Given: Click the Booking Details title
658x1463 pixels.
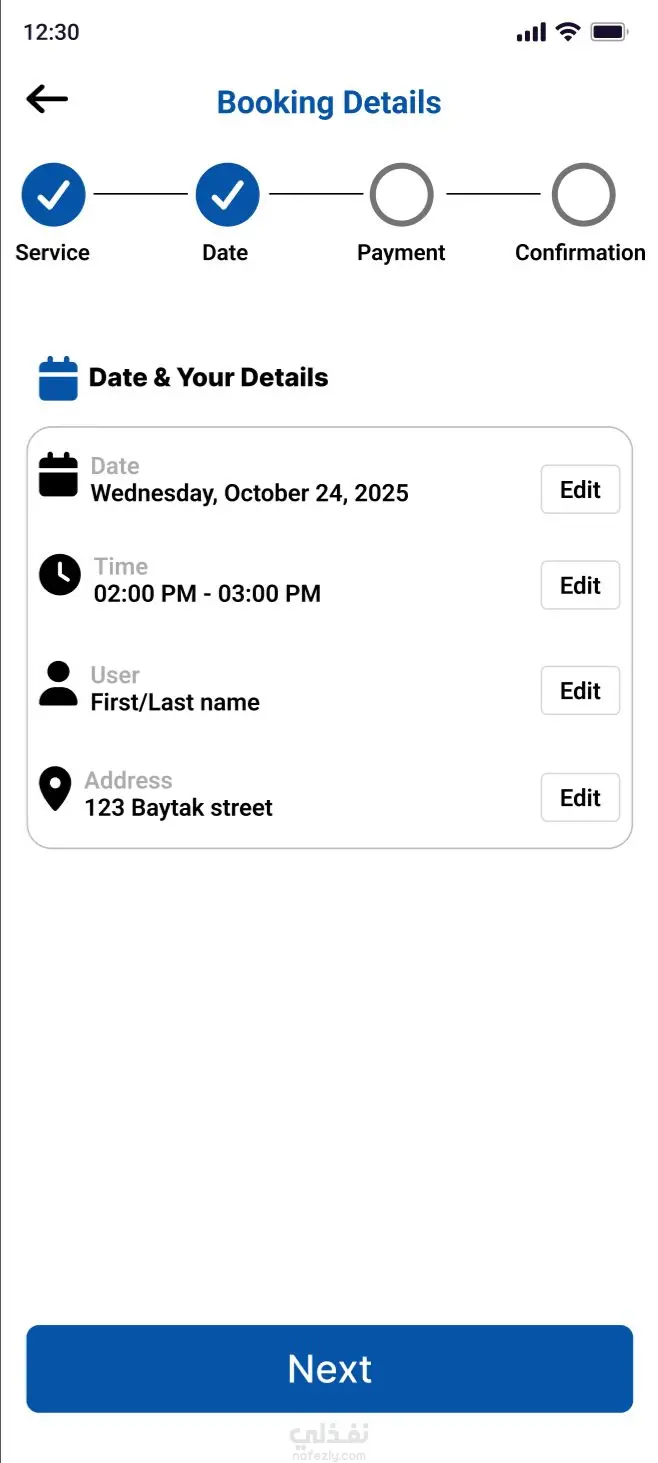Looking at the screenshot, I should [x=329, y=103].
